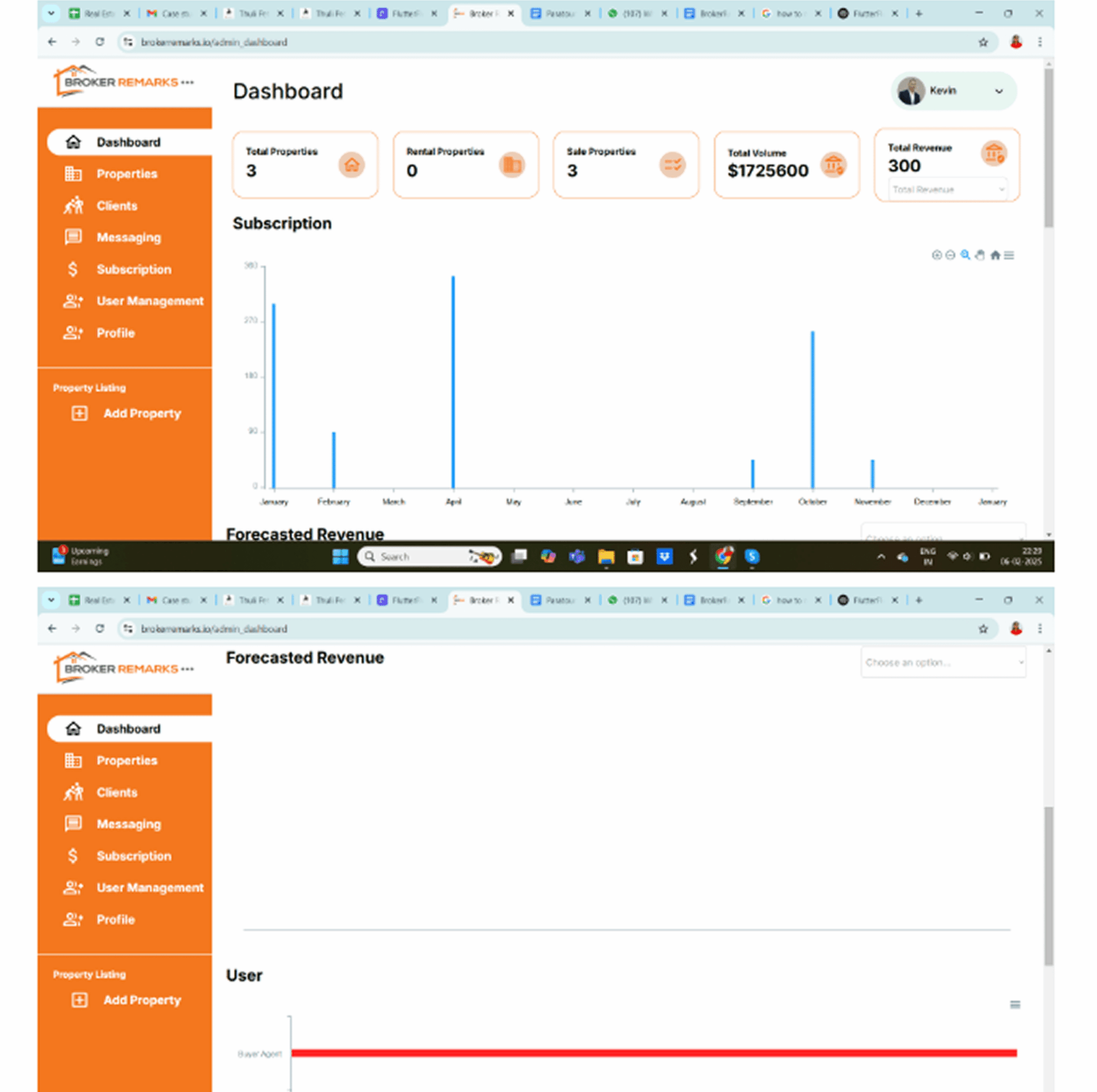Open the Forecasted Revenue 'Choose an option' dropdown
The width and height of the screenshot is (1097, 1092).
click(943, 662)
